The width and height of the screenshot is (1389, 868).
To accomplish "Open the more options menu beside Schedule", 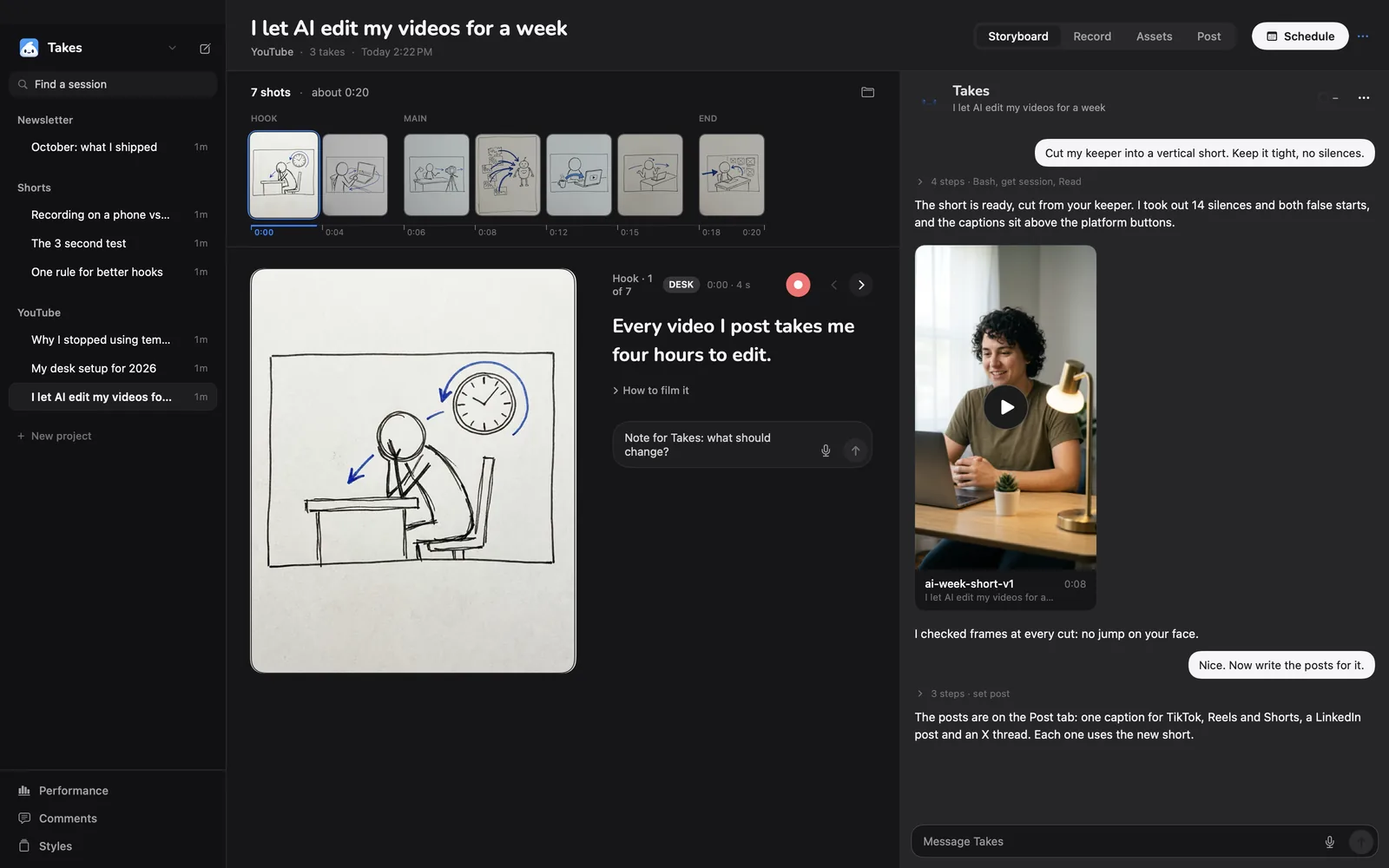I will pyautogui.click(x=1363, y=36).
